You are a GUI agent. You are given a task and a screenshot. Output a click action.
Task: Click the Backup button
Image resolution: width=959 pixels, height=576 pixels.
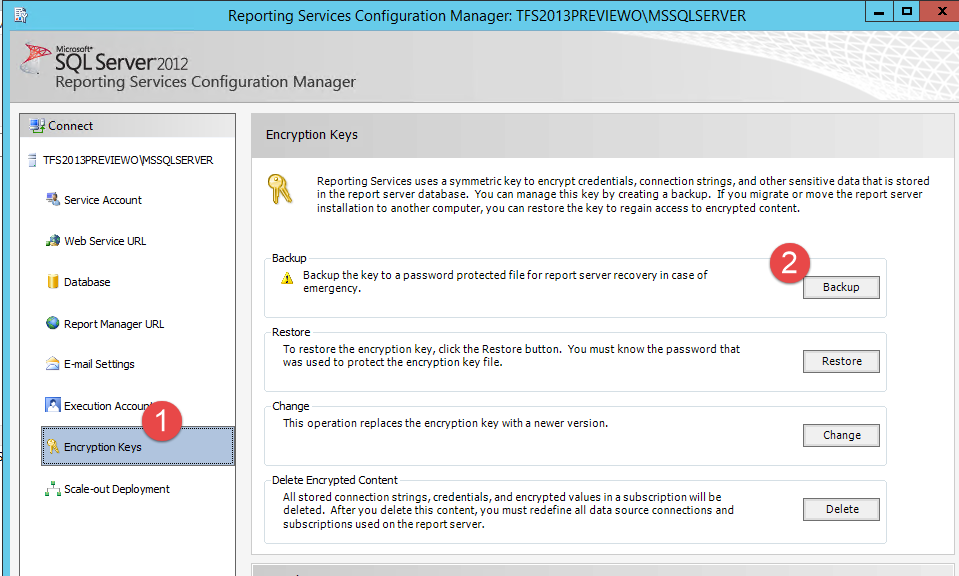click(x=841, y=287)
